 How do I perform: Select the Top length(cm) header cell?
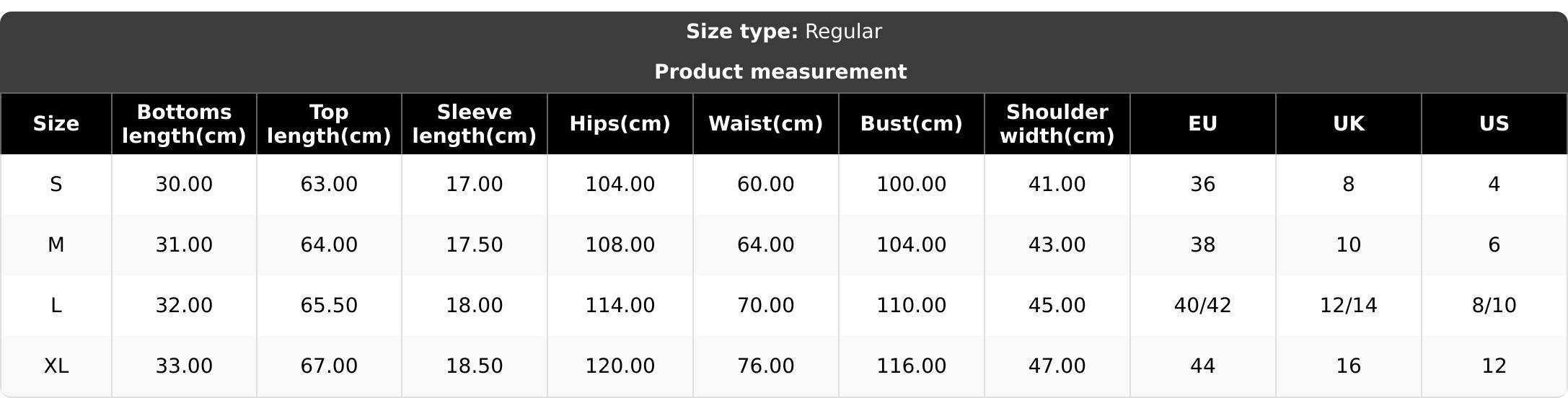pyautogui.click(x=329, y=124)
